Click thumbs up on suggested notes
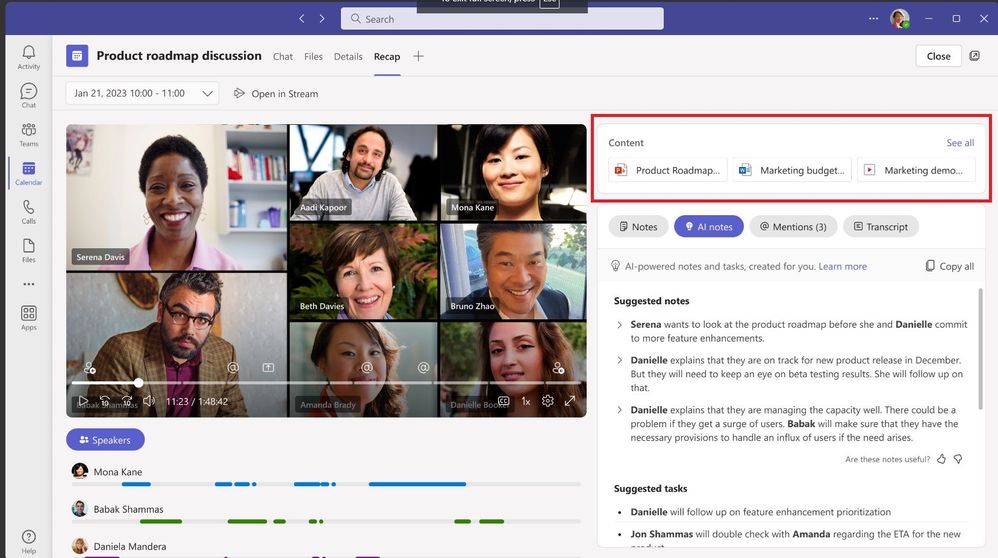 coord(941,459)
